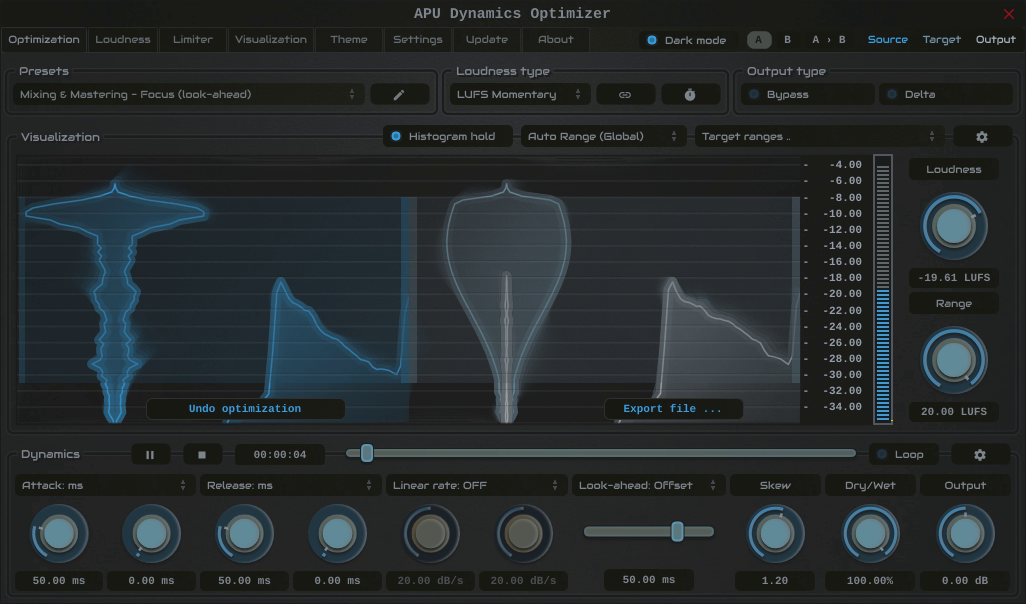Close the APU Dynamics Optimizer window
This screenshot has width=1026, height=604.
(x=1008, y=14)
